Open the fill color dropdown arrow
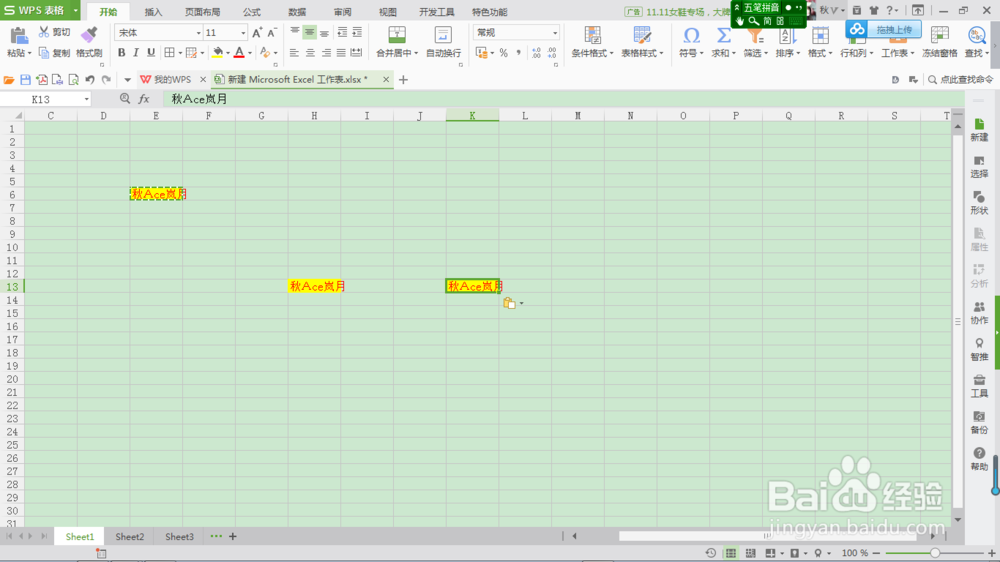 coord(228,53)
